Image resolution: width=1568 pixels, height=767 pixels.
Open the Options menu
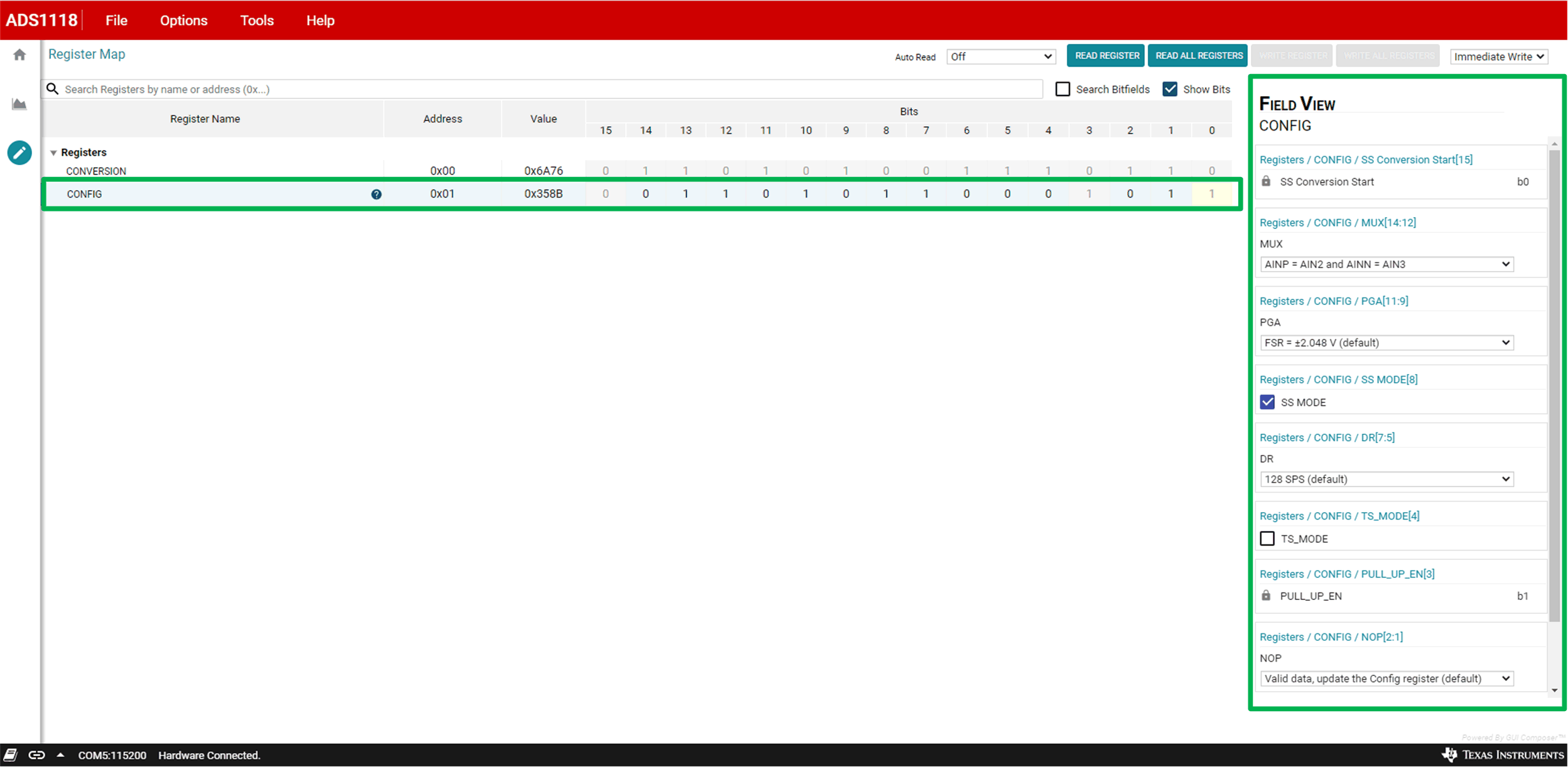click(183, 21)
